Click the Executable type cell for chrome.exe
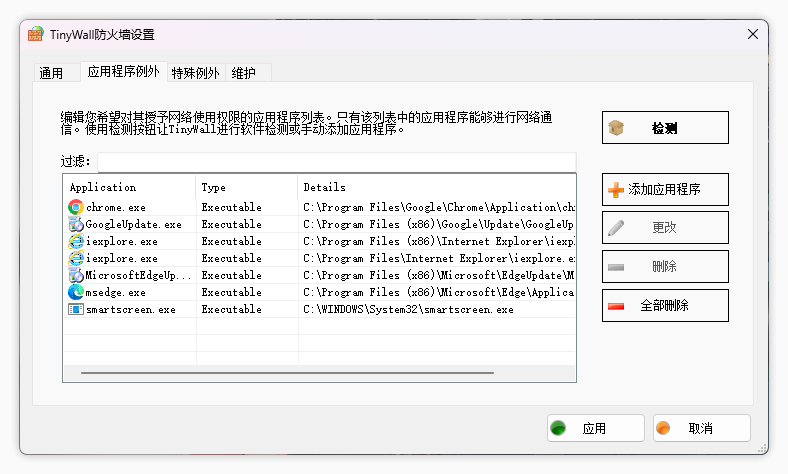This screenshot has height=474, width=788. 232,208
